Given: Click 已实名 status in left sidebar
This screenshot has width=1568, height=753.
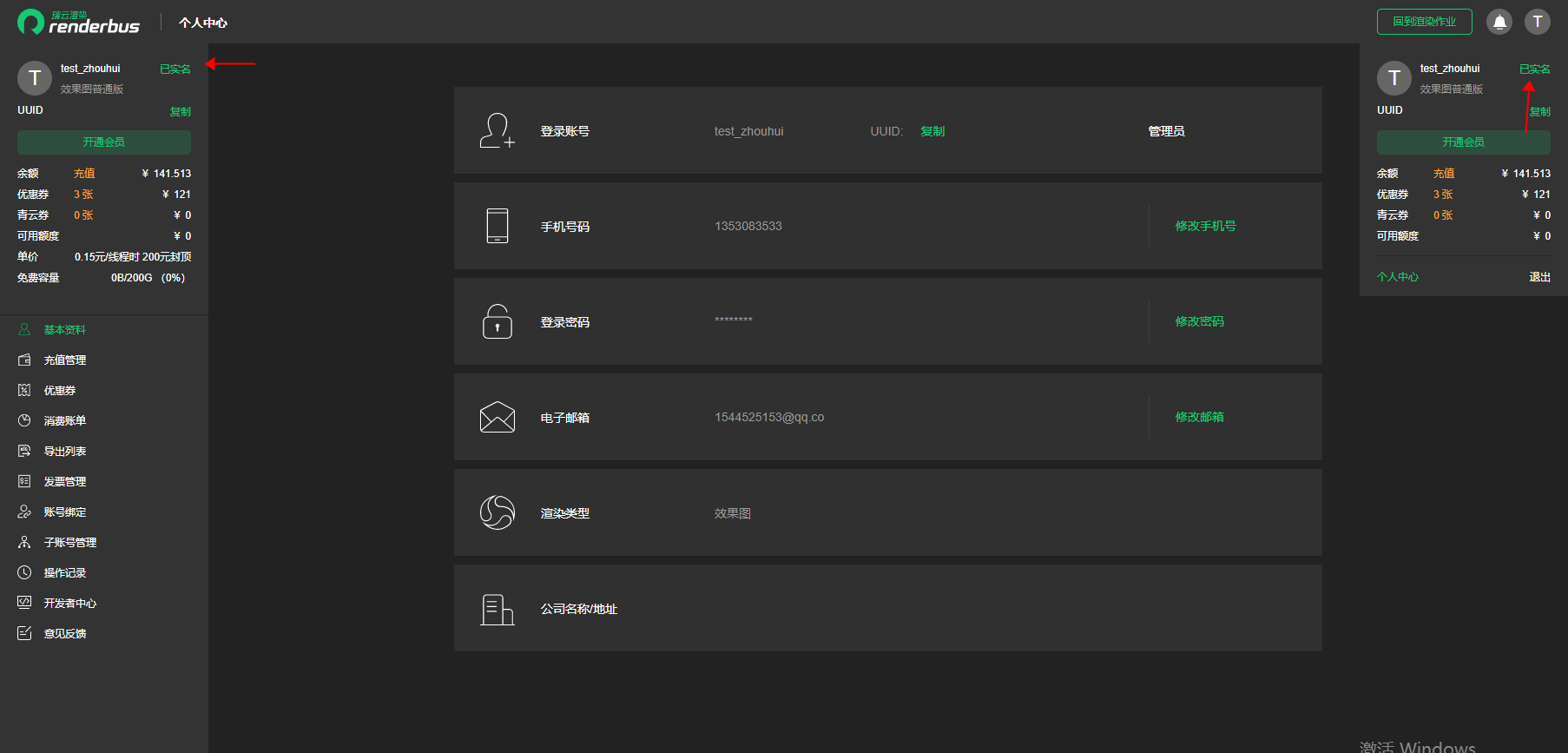Looking at the screenshot, I should (175, 69).
